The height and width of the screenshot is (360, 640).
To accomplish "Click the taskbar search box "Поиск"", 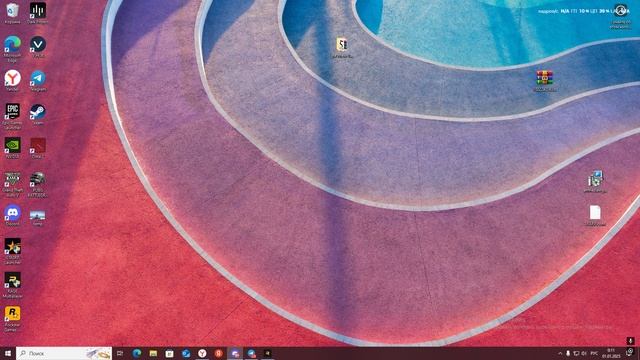I will [x=64, y=353].
